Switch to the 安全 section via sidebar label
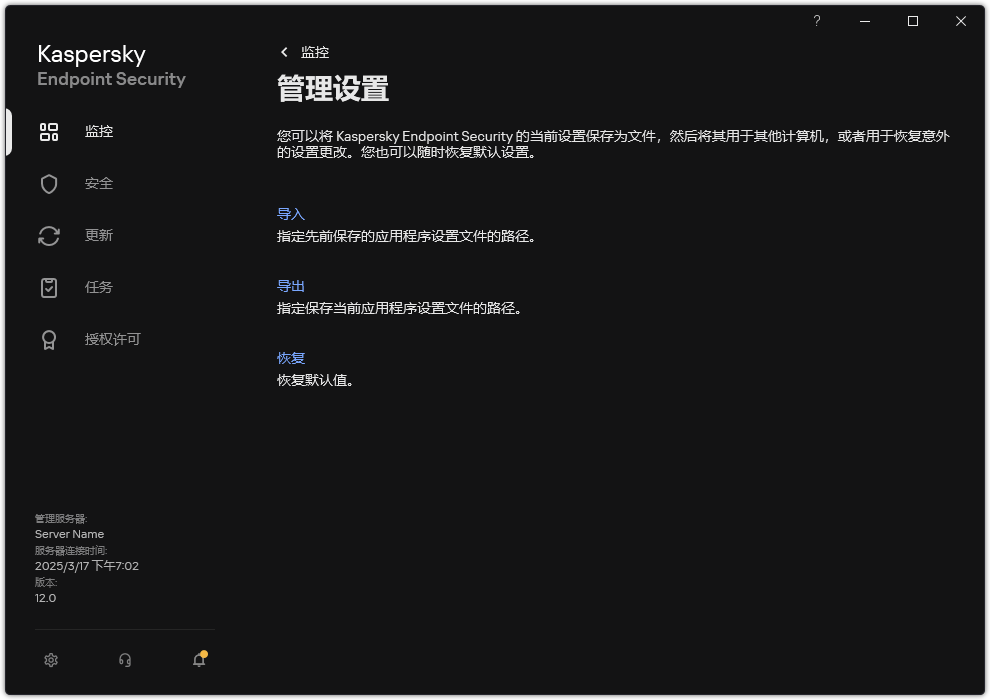 coord(99,183)
